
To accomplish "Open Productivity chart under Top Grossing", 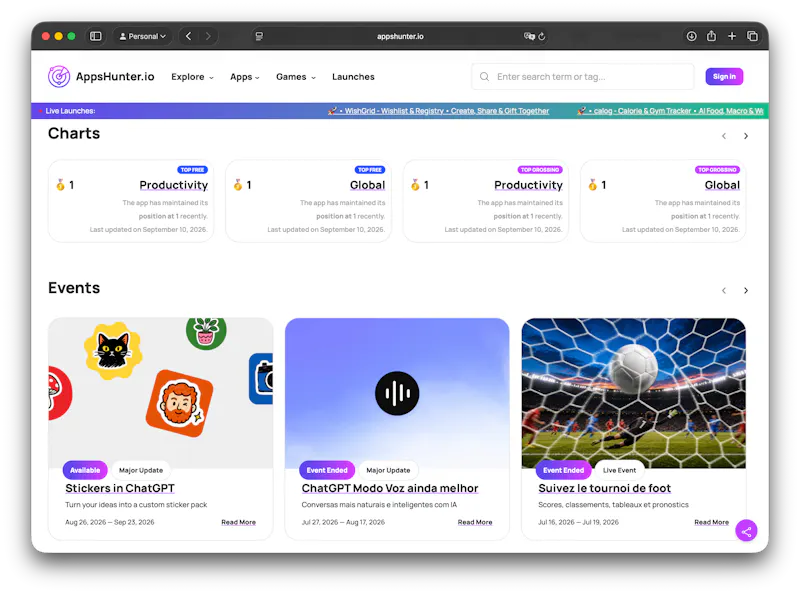I will click(x=528, y=185).
